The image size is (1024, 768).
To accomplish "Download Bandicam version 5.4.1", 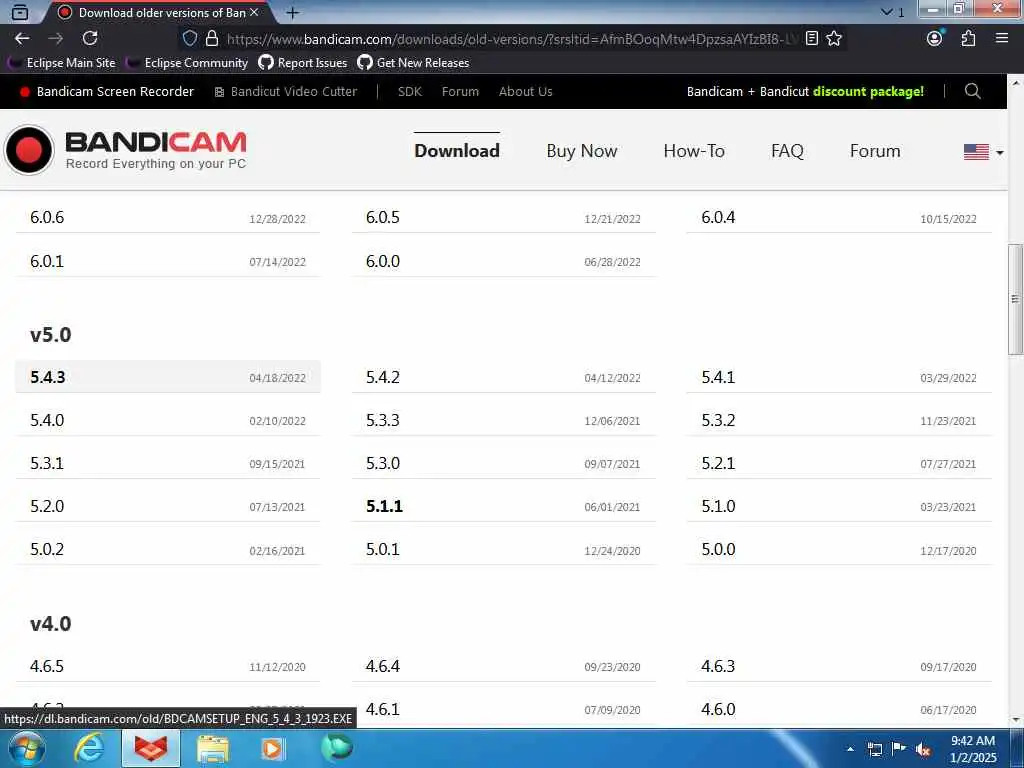I will tap(839, 377).
